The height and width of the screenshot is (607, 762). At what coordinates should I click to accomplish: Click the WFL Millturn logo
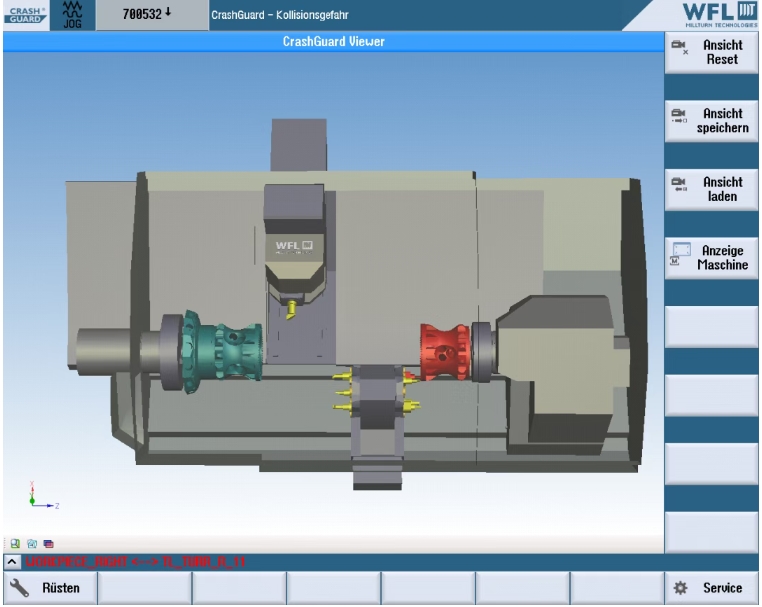pos(719,15)
